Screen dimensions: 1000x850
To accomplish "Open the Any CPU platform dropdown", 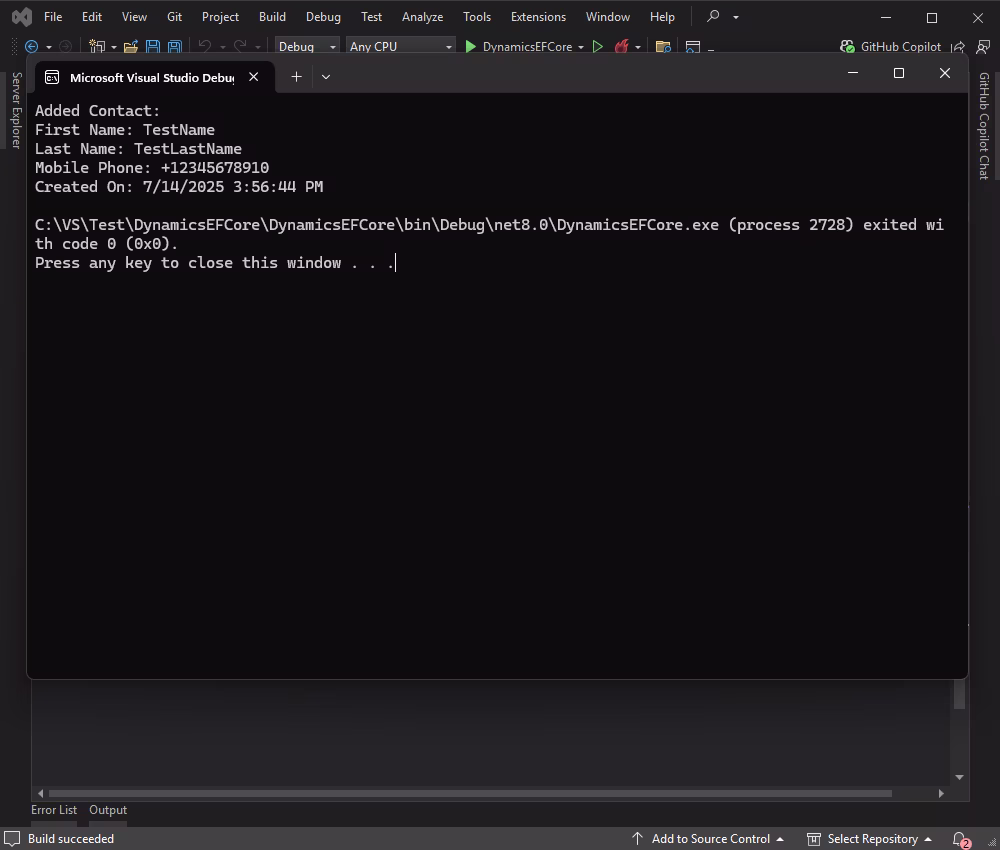I will (x=401, y=47).
